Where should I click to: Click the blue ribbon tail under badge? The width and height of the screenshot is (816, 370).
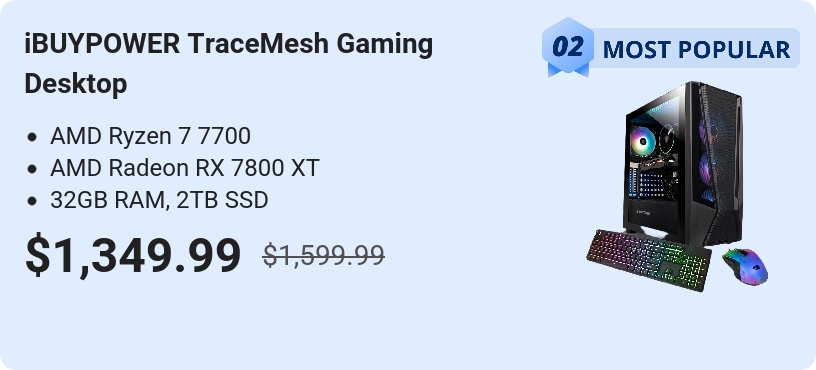pyautogui.click(x=568, y=70)
